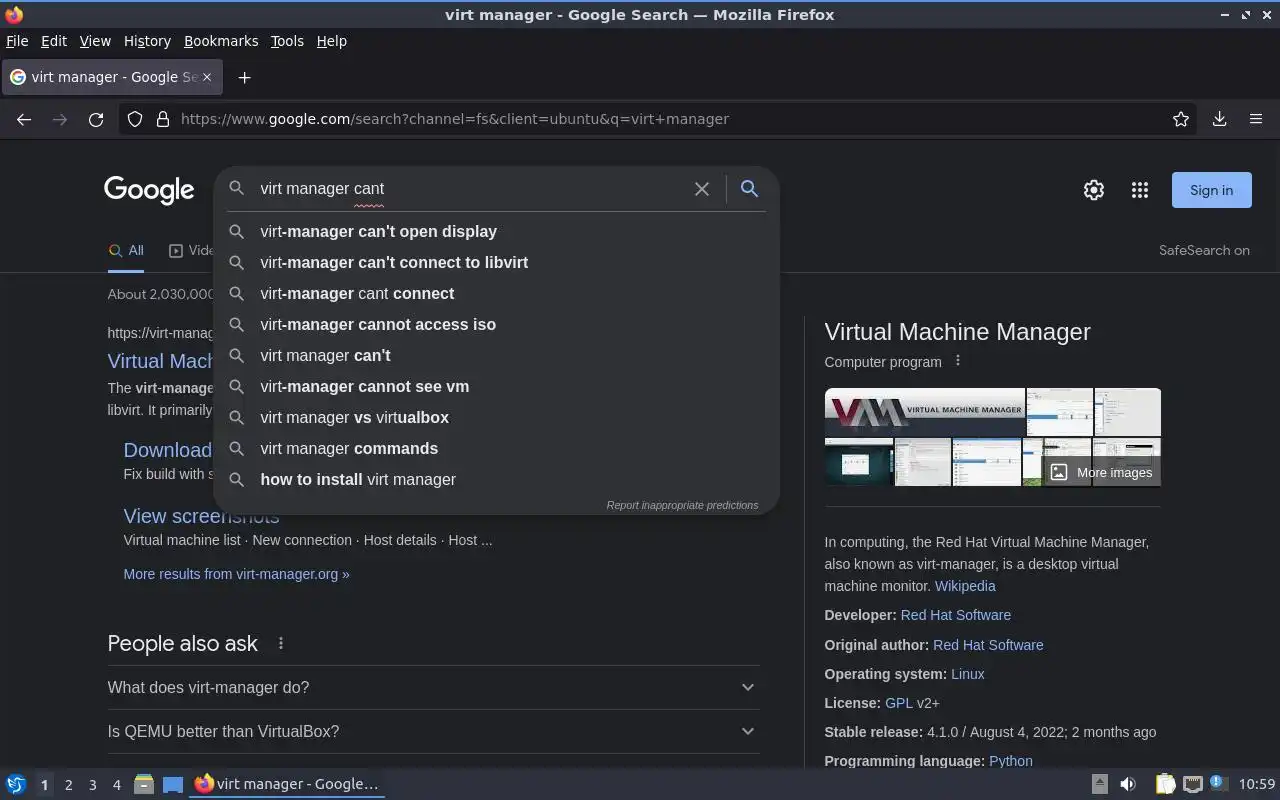Open the notification tray icon with badge
The image size is (1280, 800).
tap(1218, 783)
